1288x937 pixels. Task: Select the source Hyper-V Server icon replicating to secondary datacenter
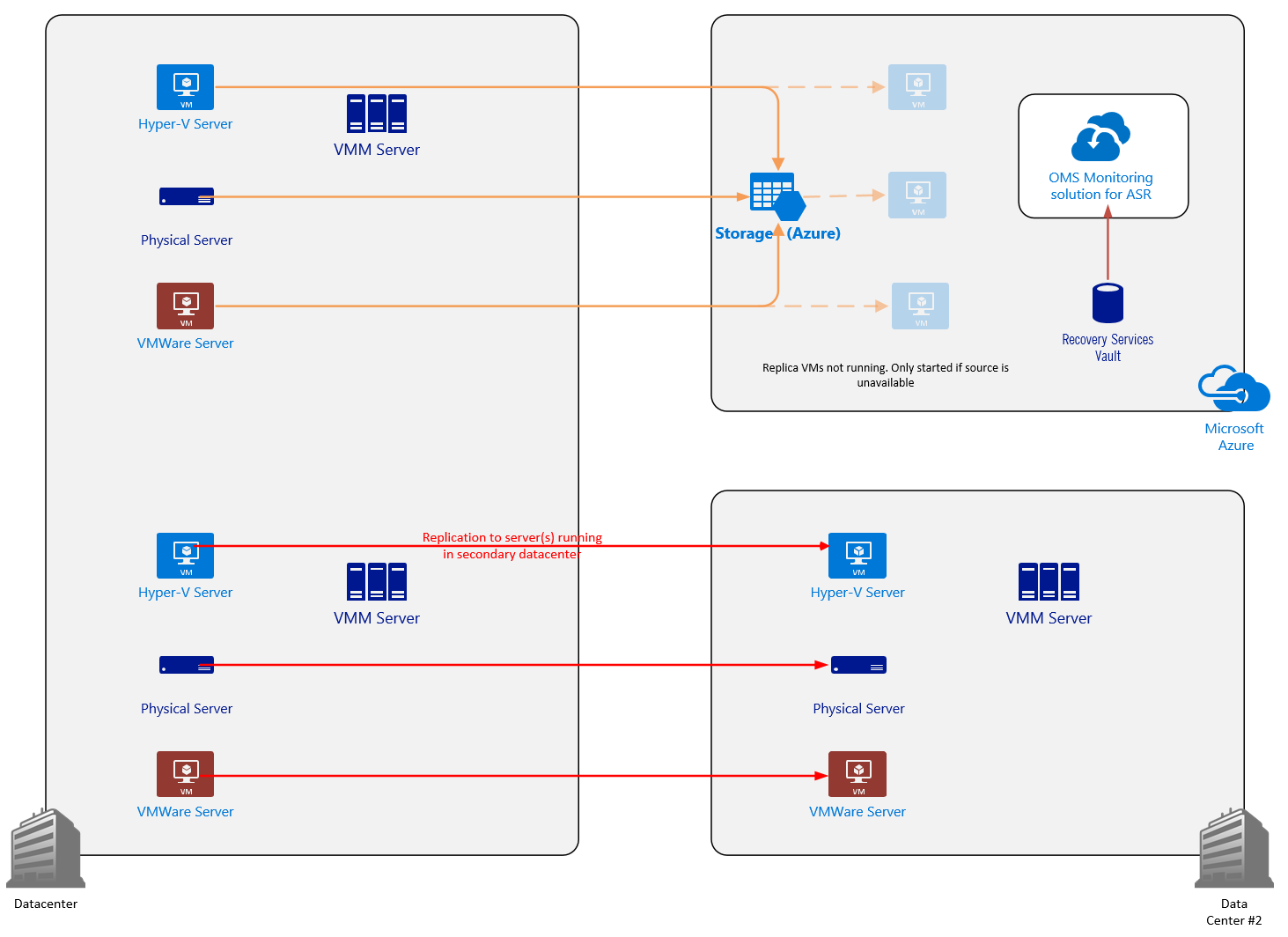[x=185, y=556]
